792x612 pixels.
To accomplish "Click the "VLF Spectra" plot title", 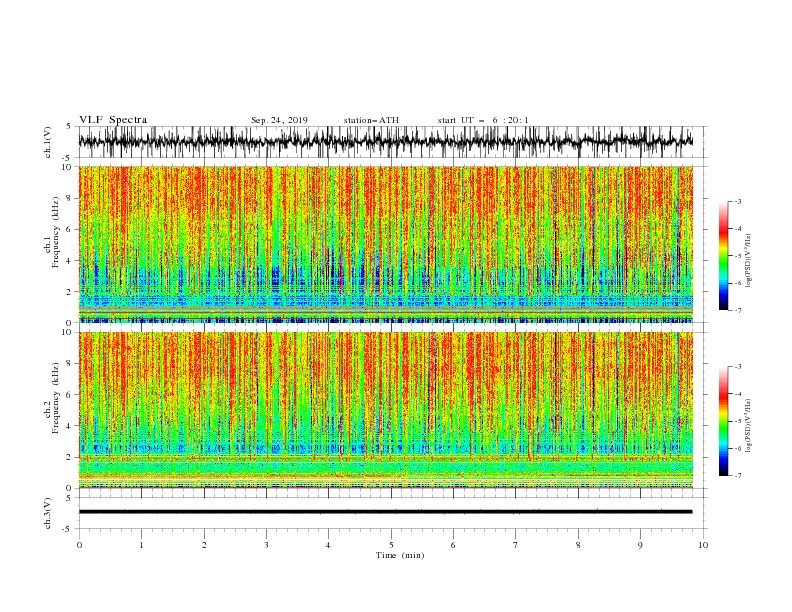I will point(113,120).
